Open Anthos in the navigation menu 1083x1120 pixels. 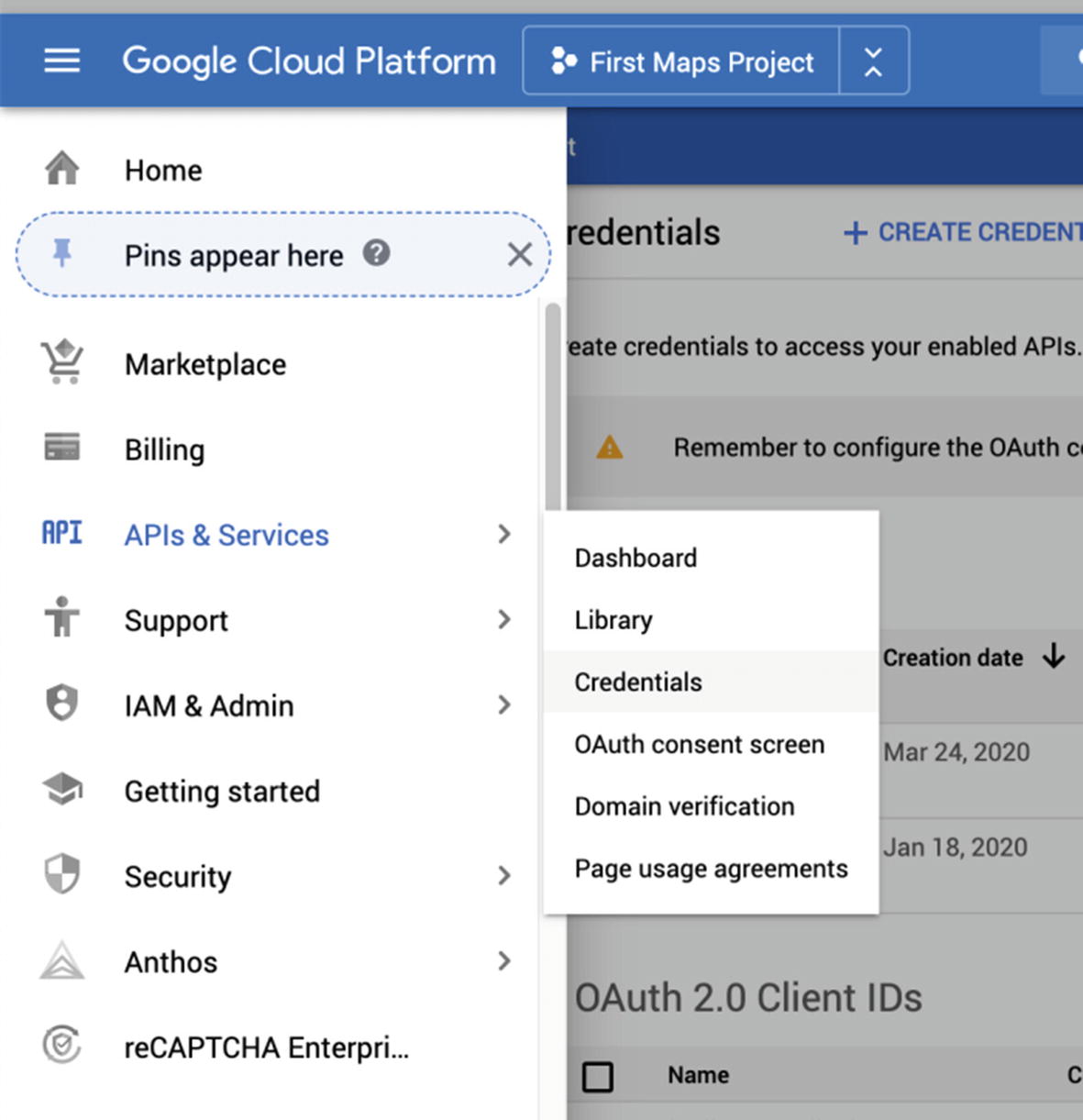(x=171, y=962)
